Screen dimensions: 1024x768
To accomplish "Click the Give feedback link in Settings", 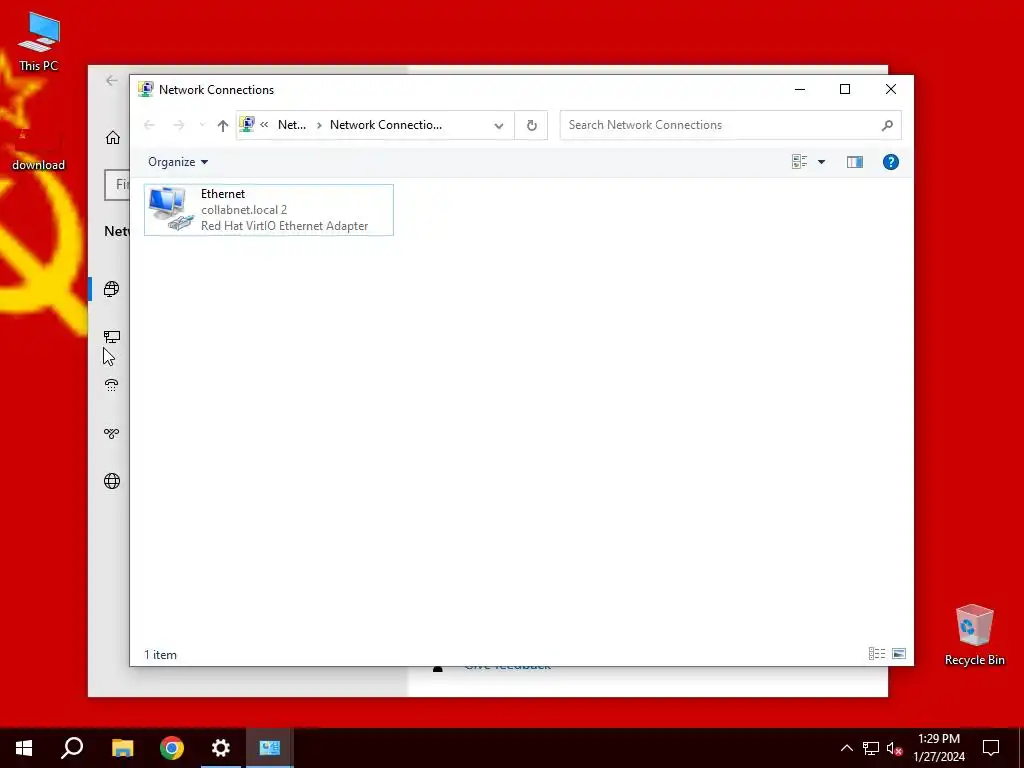I will tap(507, 667).
